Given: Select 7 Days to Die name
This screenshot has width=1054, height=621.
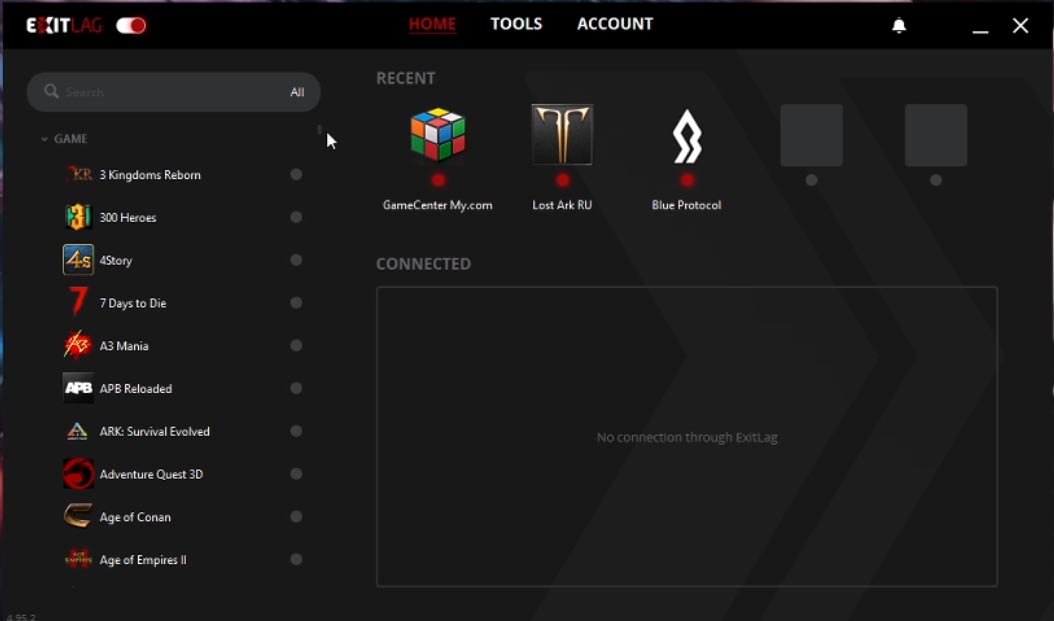Looking at the screenshot, I should coord(133,303).
